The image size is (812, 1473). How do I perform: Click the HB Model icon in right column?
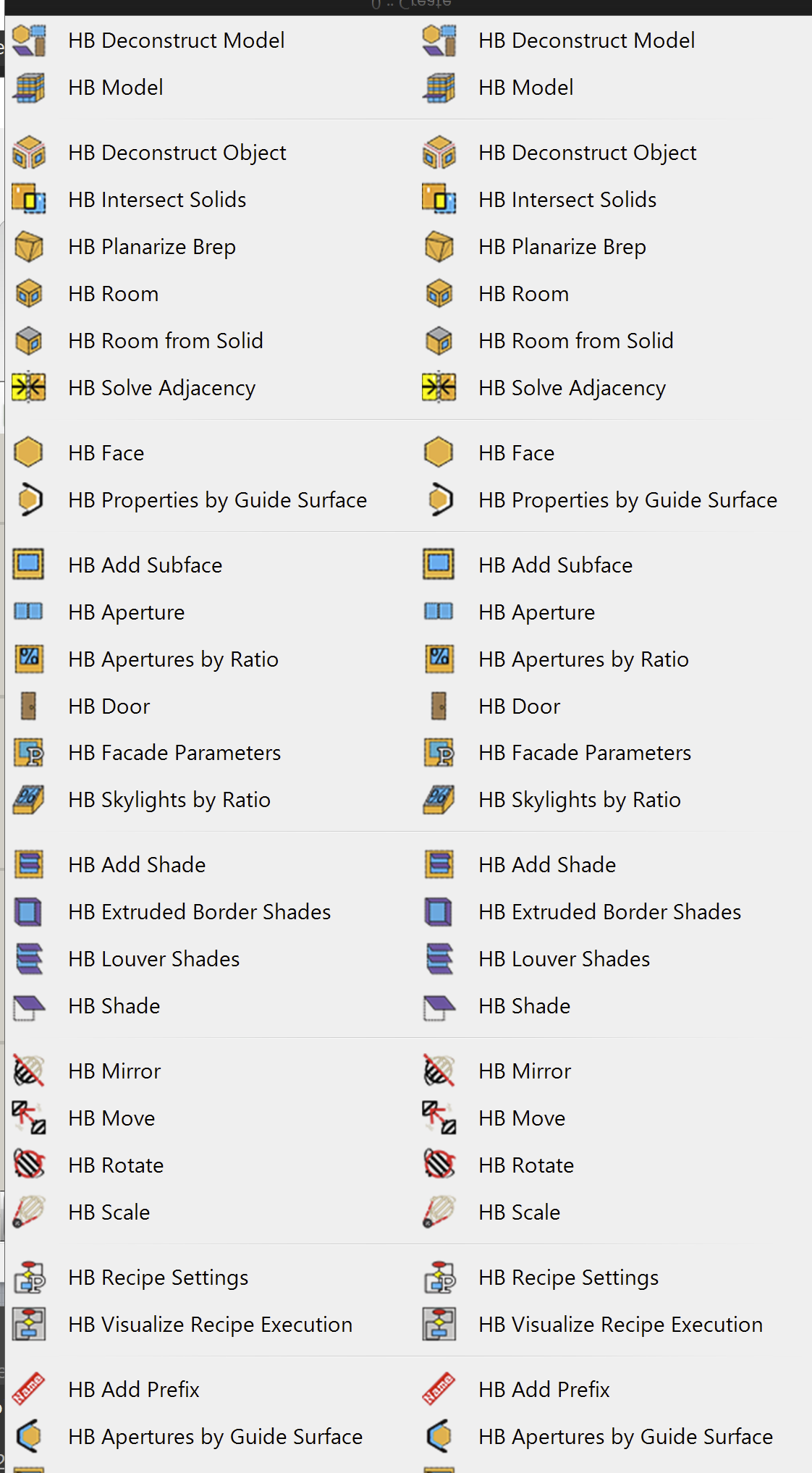tap(439, 88)
